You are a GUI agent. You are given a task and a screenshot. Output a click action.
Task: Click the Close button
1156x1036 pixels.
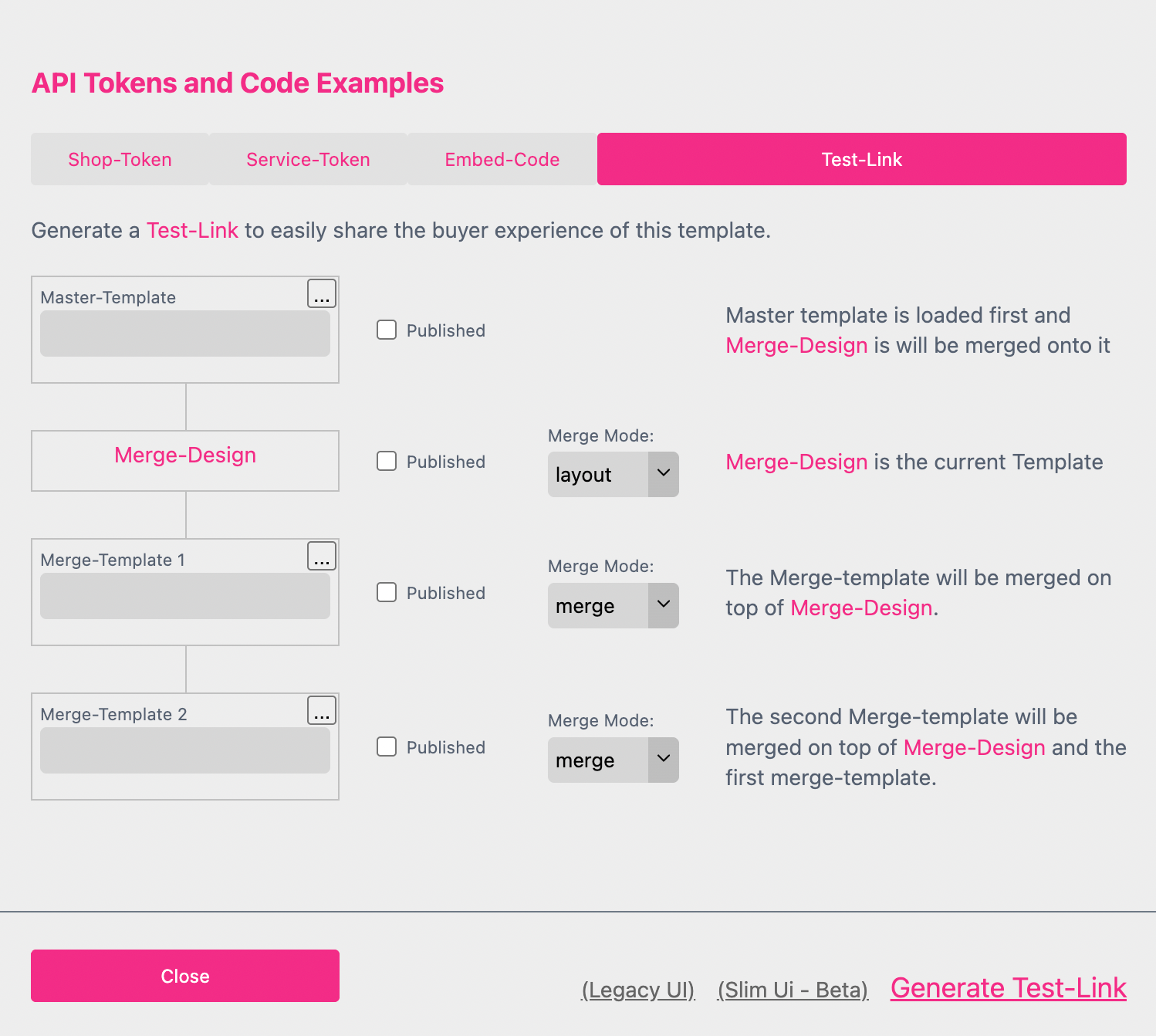click(x=184, y=975)
